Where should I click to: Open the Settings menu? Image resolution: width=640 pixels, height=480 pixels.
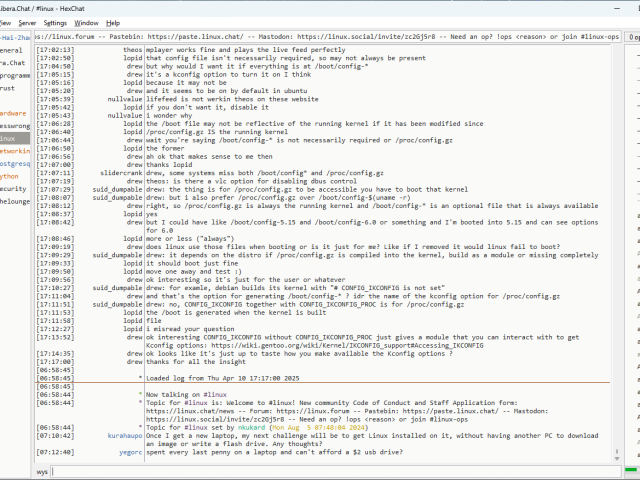coord(56,22)
